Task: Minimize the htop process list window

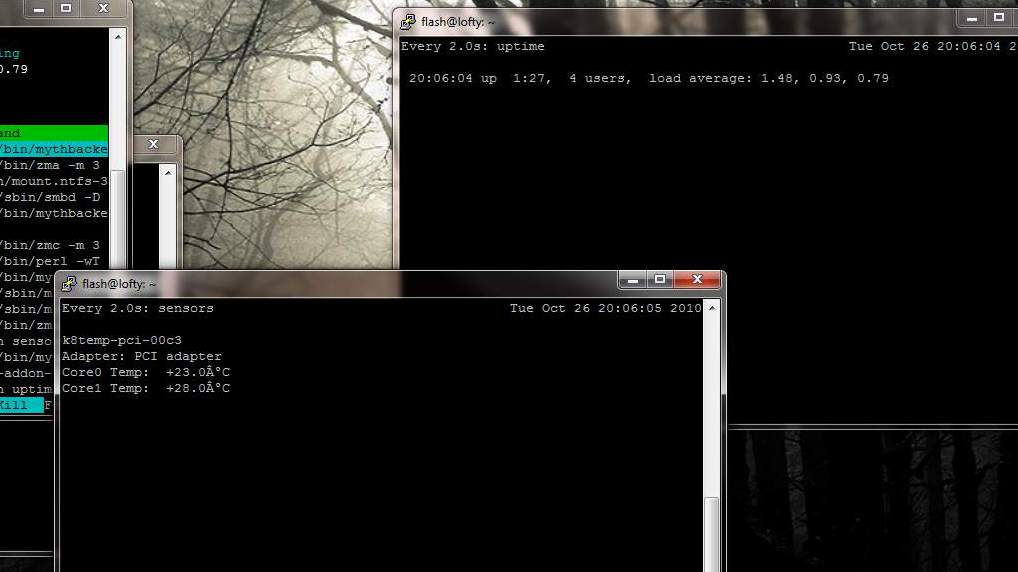Action: 39,9
